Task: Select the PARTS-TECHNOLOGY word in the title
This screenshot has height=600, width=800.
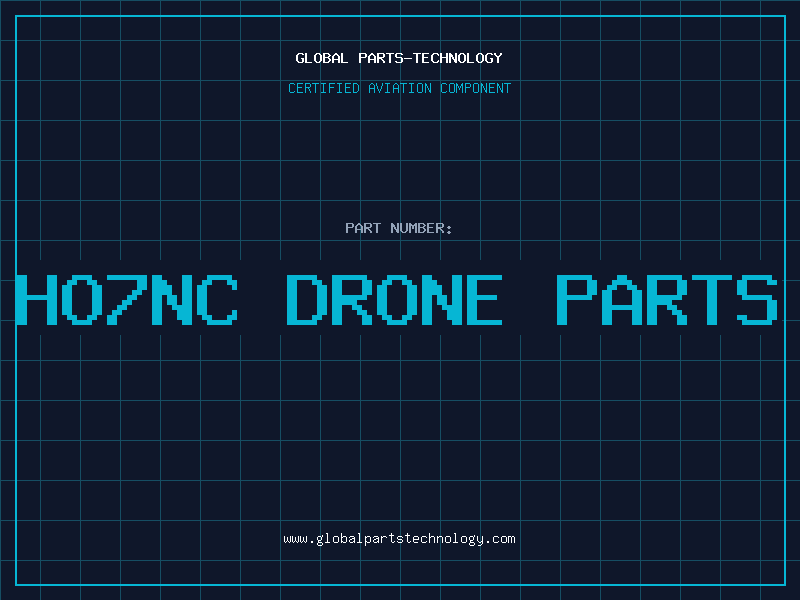Action: coord(430,58)
